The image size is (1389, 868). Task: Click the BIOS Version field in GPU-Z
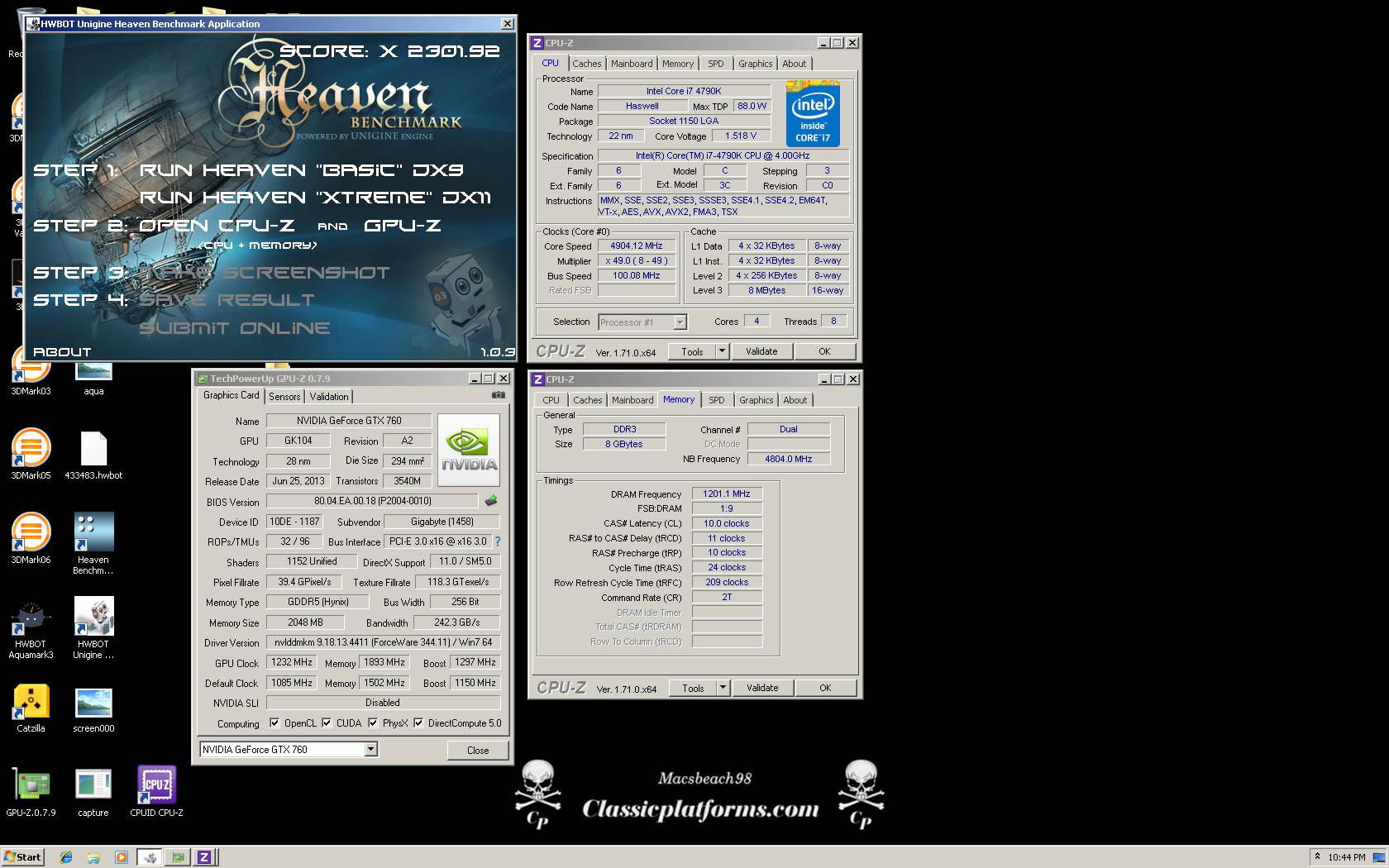coord(372,501)
